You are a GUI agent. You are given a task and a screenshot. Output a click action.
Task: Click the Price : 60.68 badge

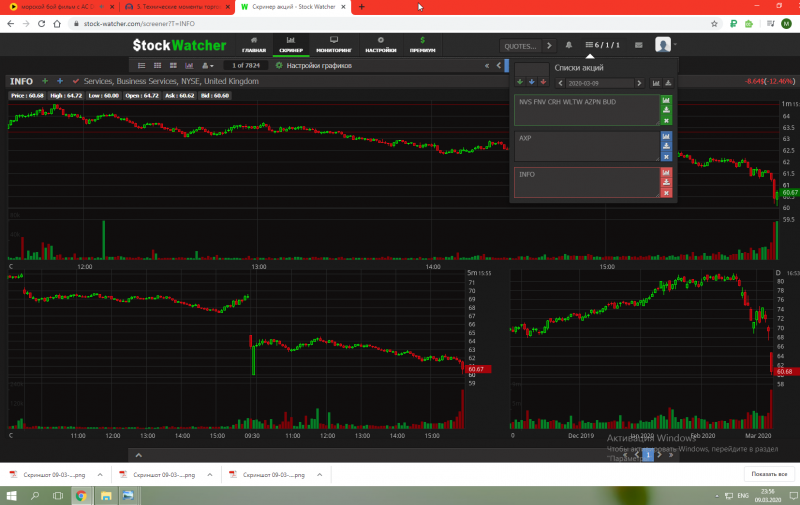pos(27,95)
